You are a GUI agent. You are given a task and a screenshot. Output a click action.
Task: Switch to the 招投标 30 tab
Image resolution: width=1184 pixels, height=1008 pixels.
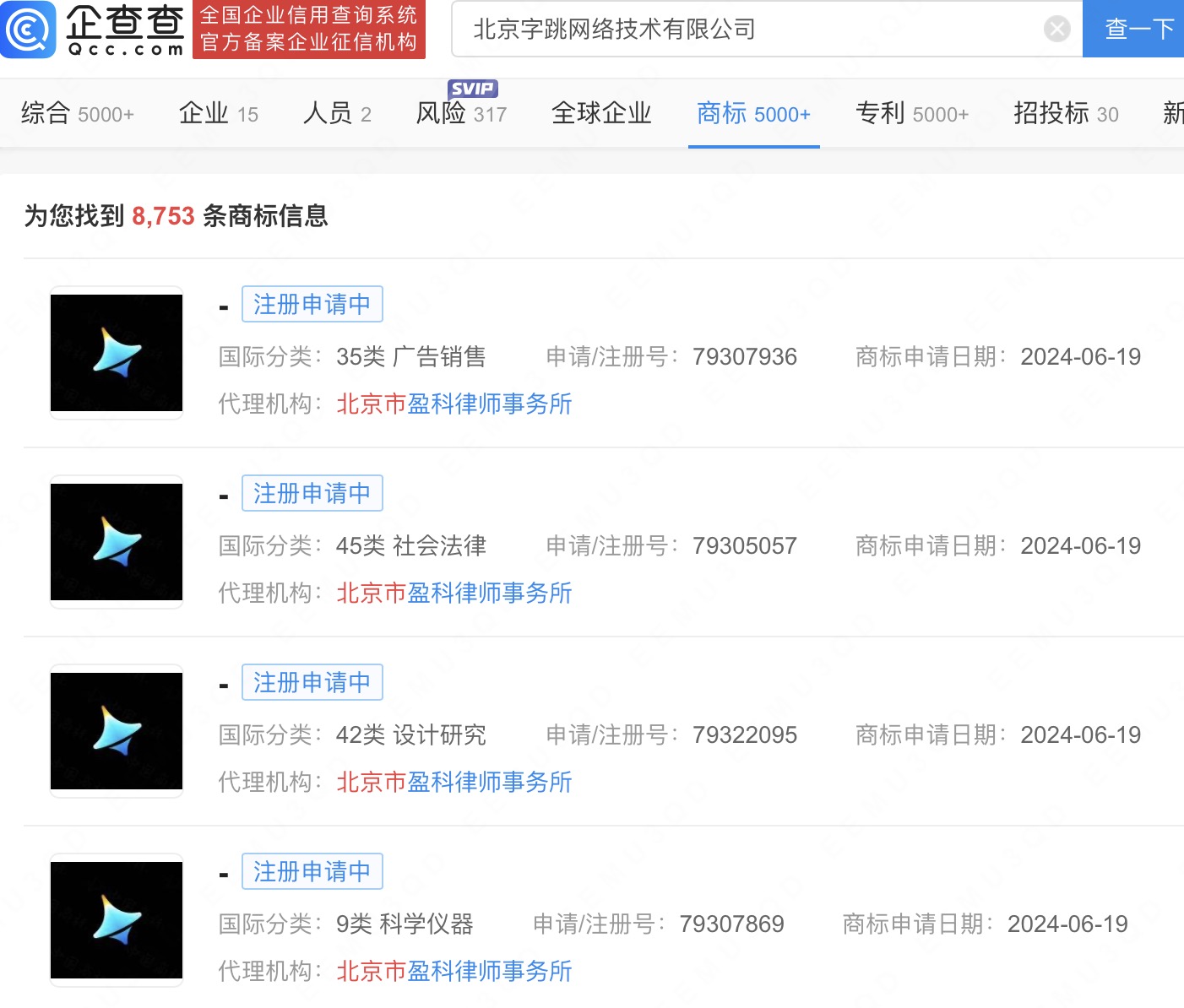coord(1066,113)
